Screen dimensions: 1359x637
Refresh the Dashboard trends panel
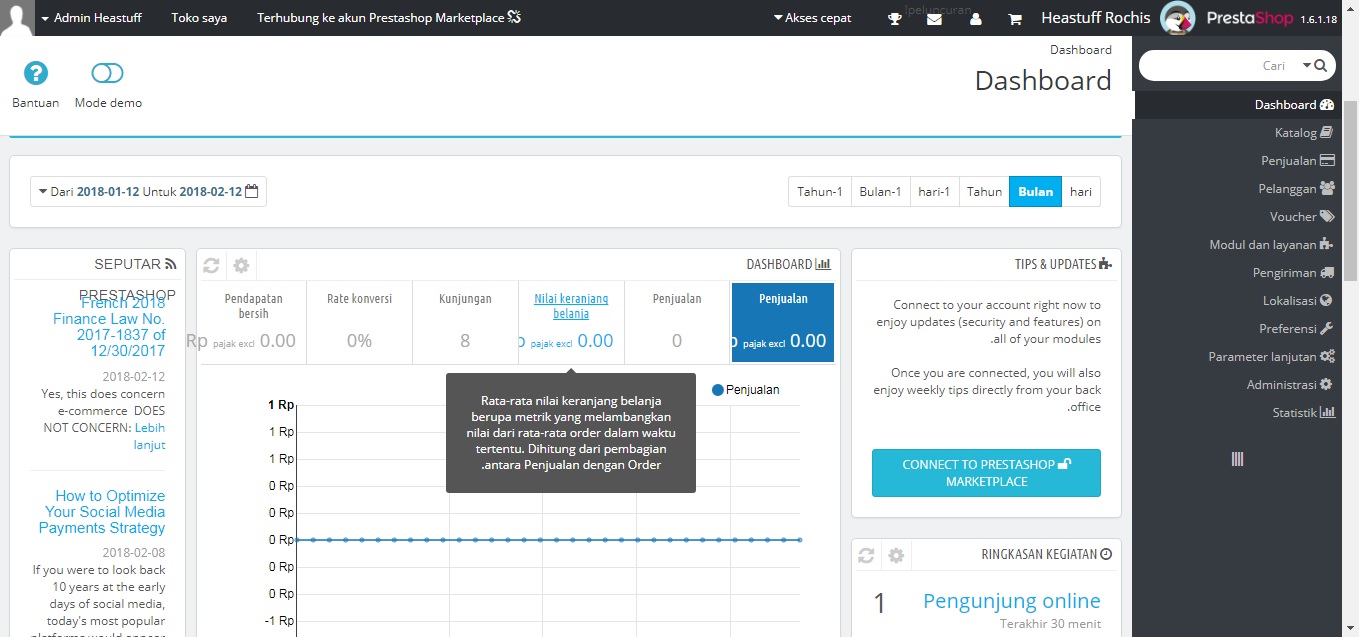point(211,265)
